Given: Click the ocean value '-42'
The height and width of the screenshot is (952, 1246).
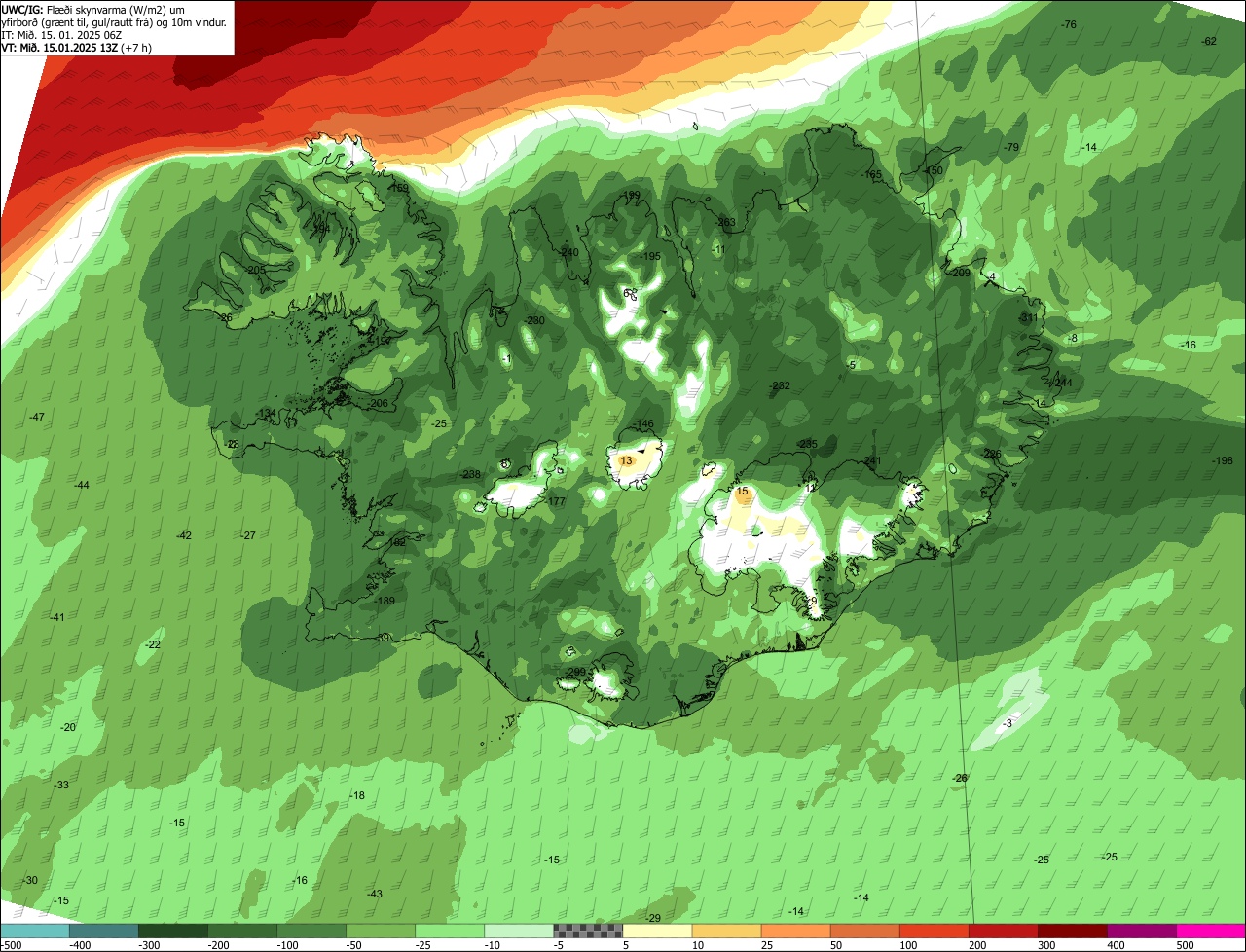Looking at the screenshot, I should point(184,535).
